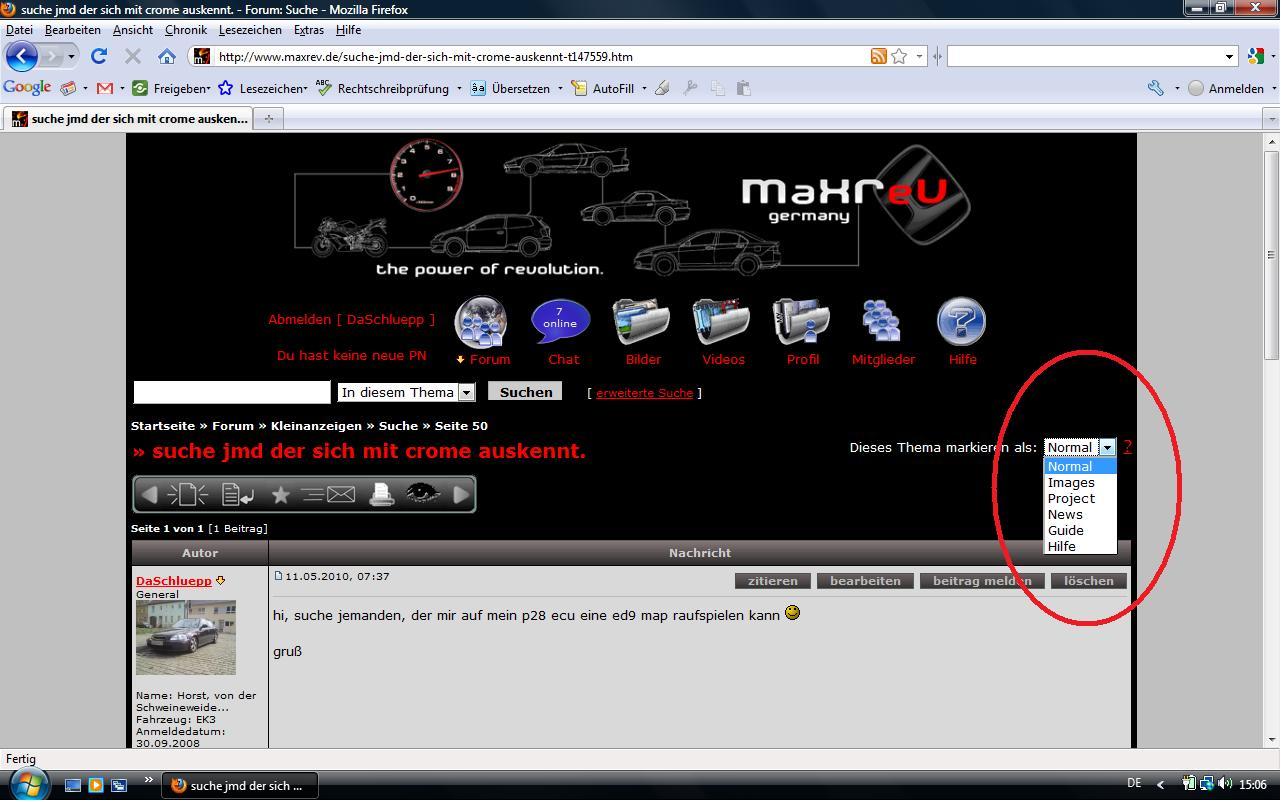Bookmark page with the star in address bar
The image size is (1281, 802).
(899, 56)
